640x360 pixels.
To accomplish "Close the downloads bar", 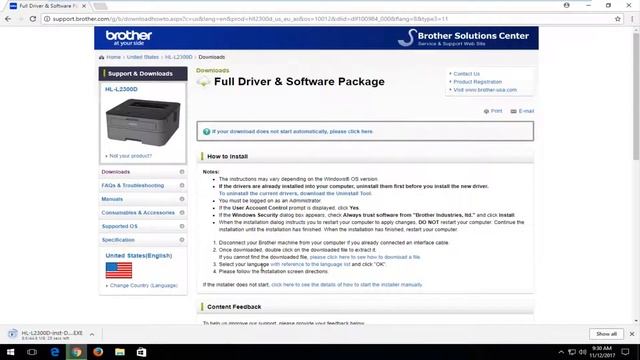I will pos(632,334).
